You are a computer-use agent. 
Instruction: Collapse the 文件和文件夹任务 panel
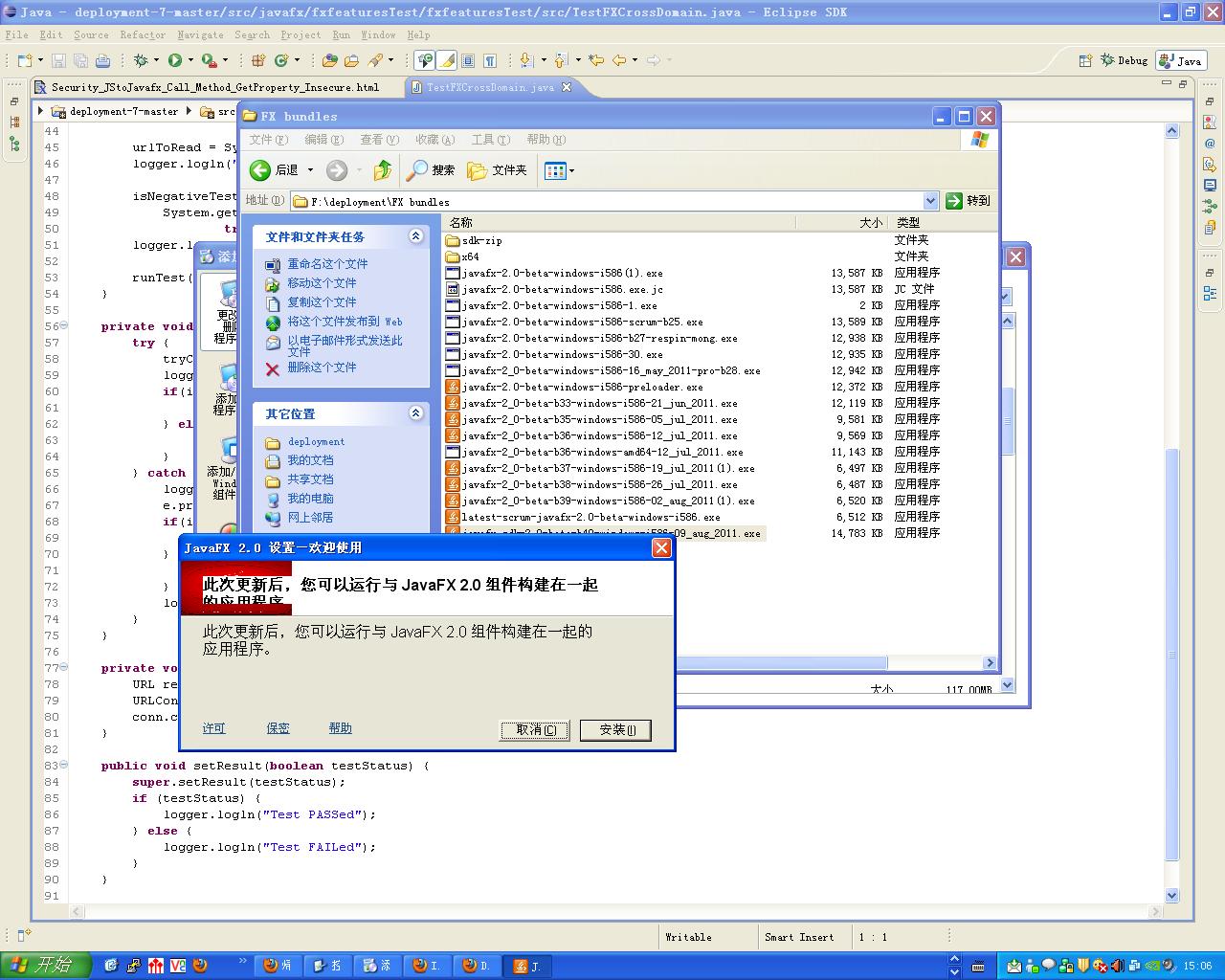[415, 236]
